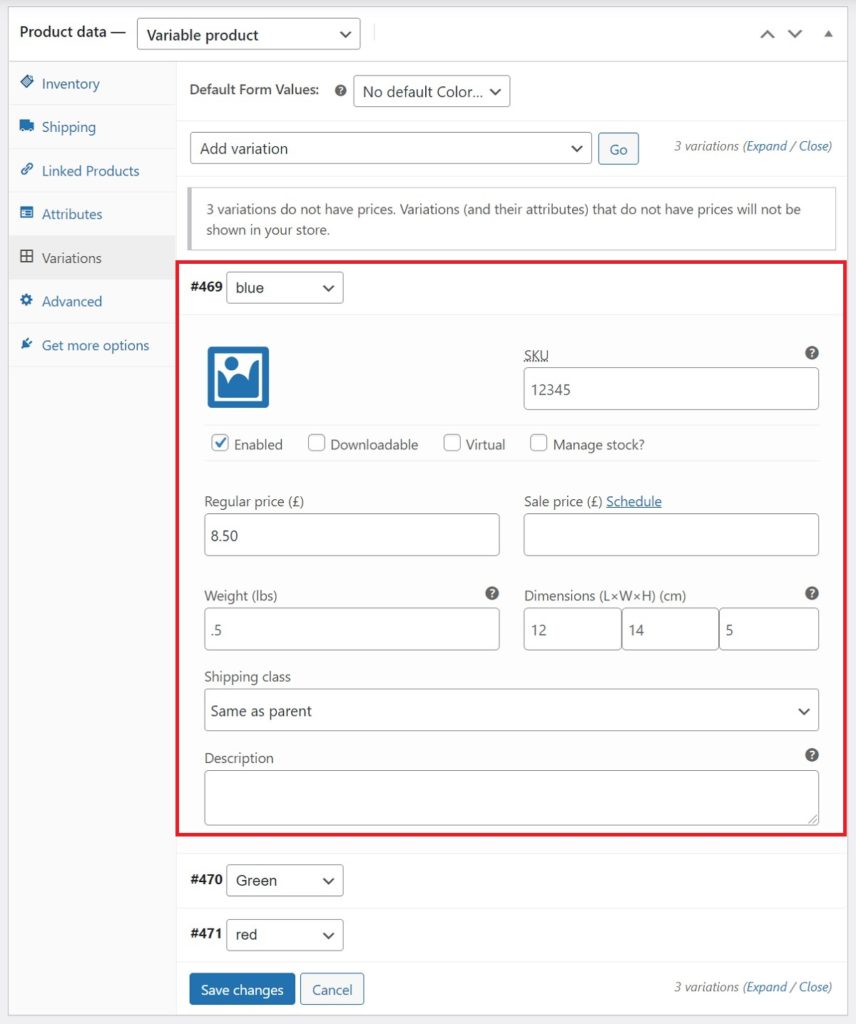Click the bottom Close variations link
Screen dimensions: 856x1024
click(815, 986)
